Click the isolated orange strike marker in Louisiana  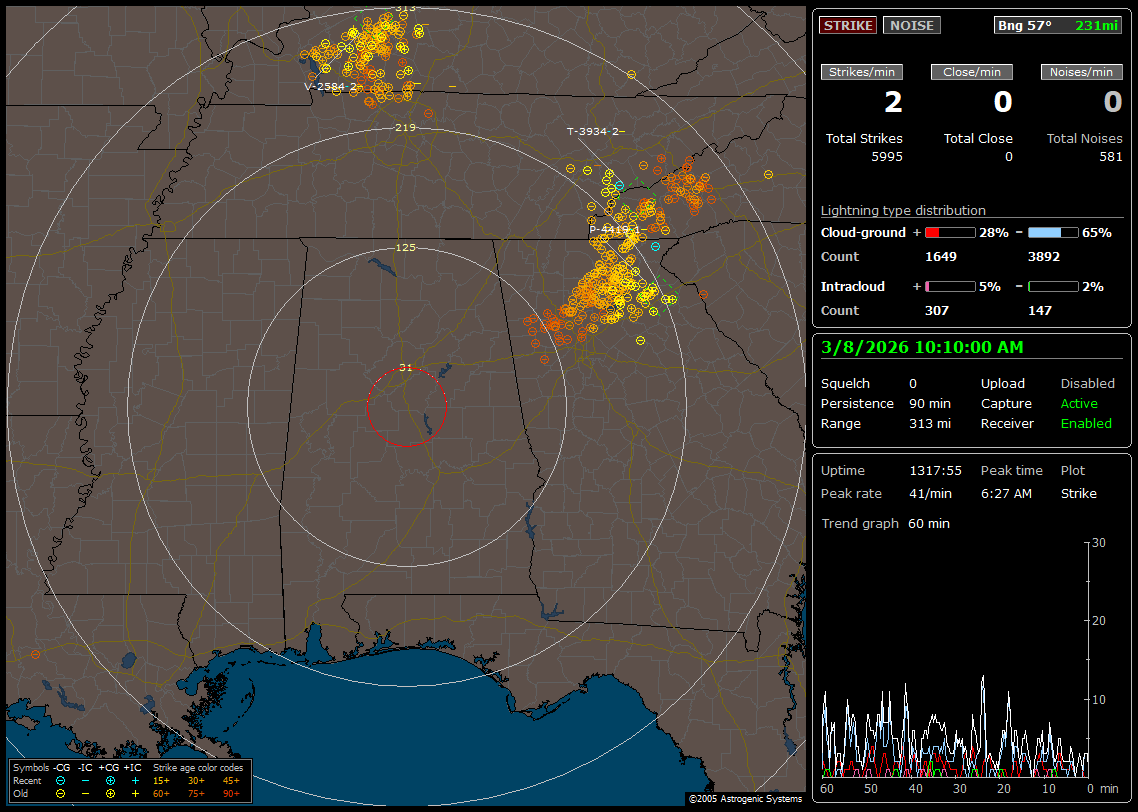tap(35, 655)
